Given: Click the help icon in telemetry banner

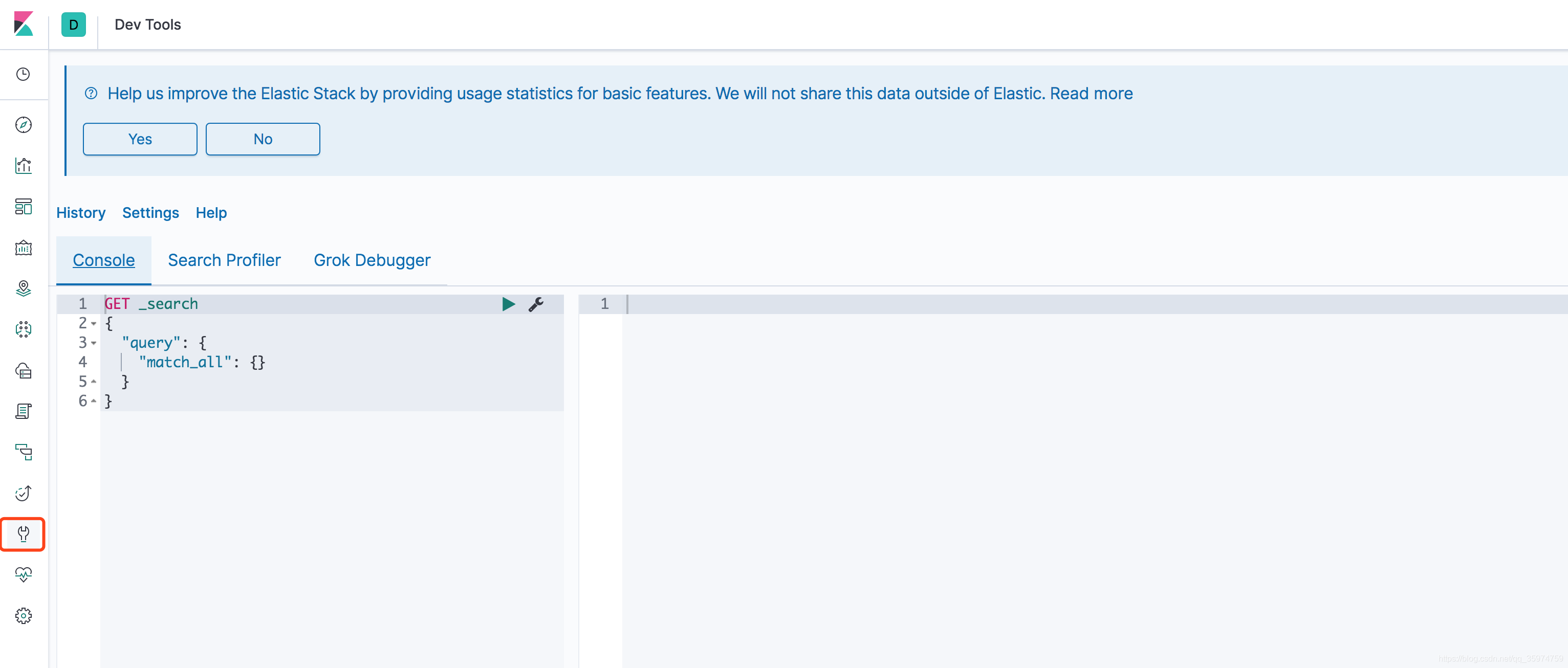Looking at the screenshot, I should (x=91, y=93).
